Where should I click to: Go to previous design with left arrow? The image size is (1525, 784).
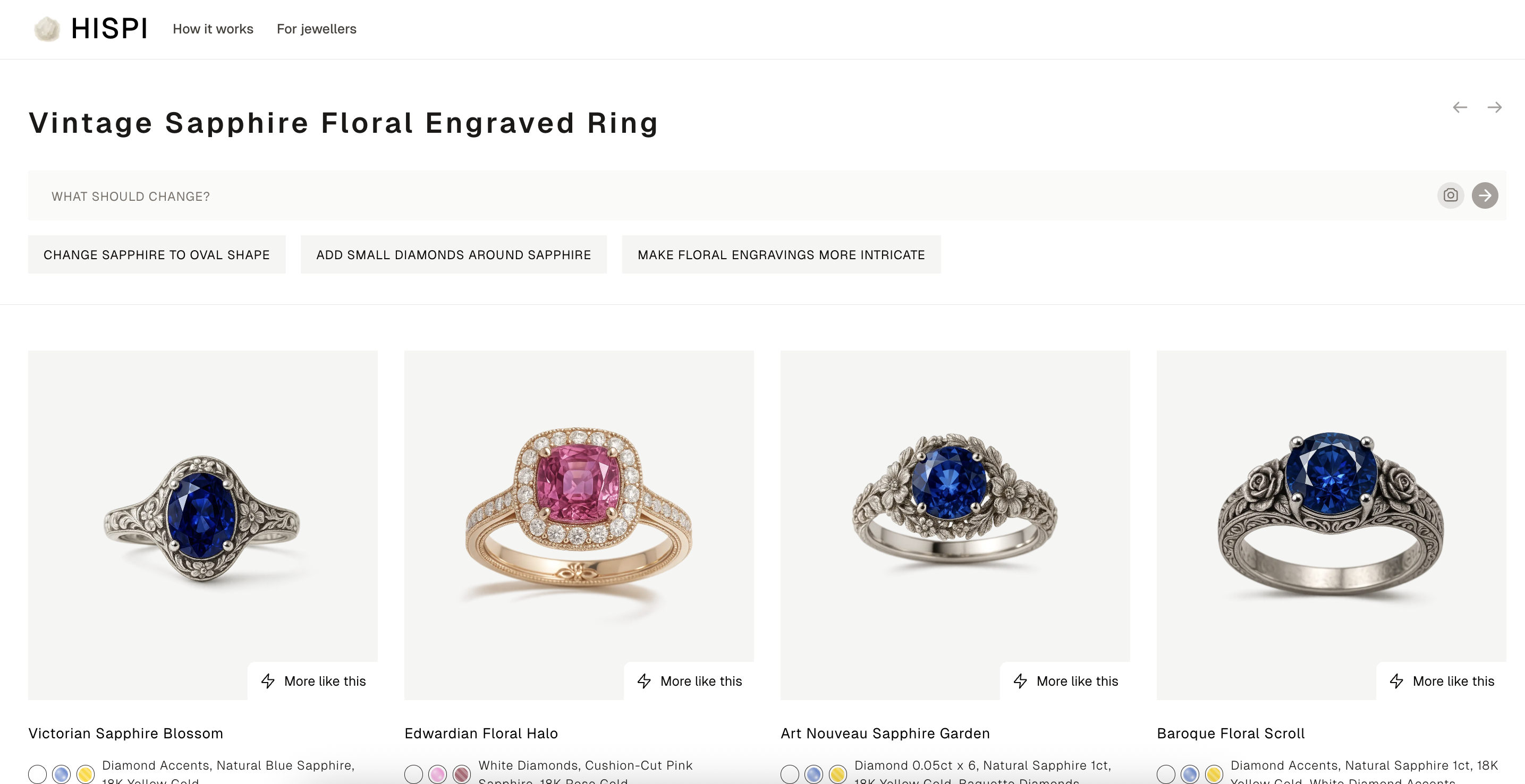[x=1460, y=107]
